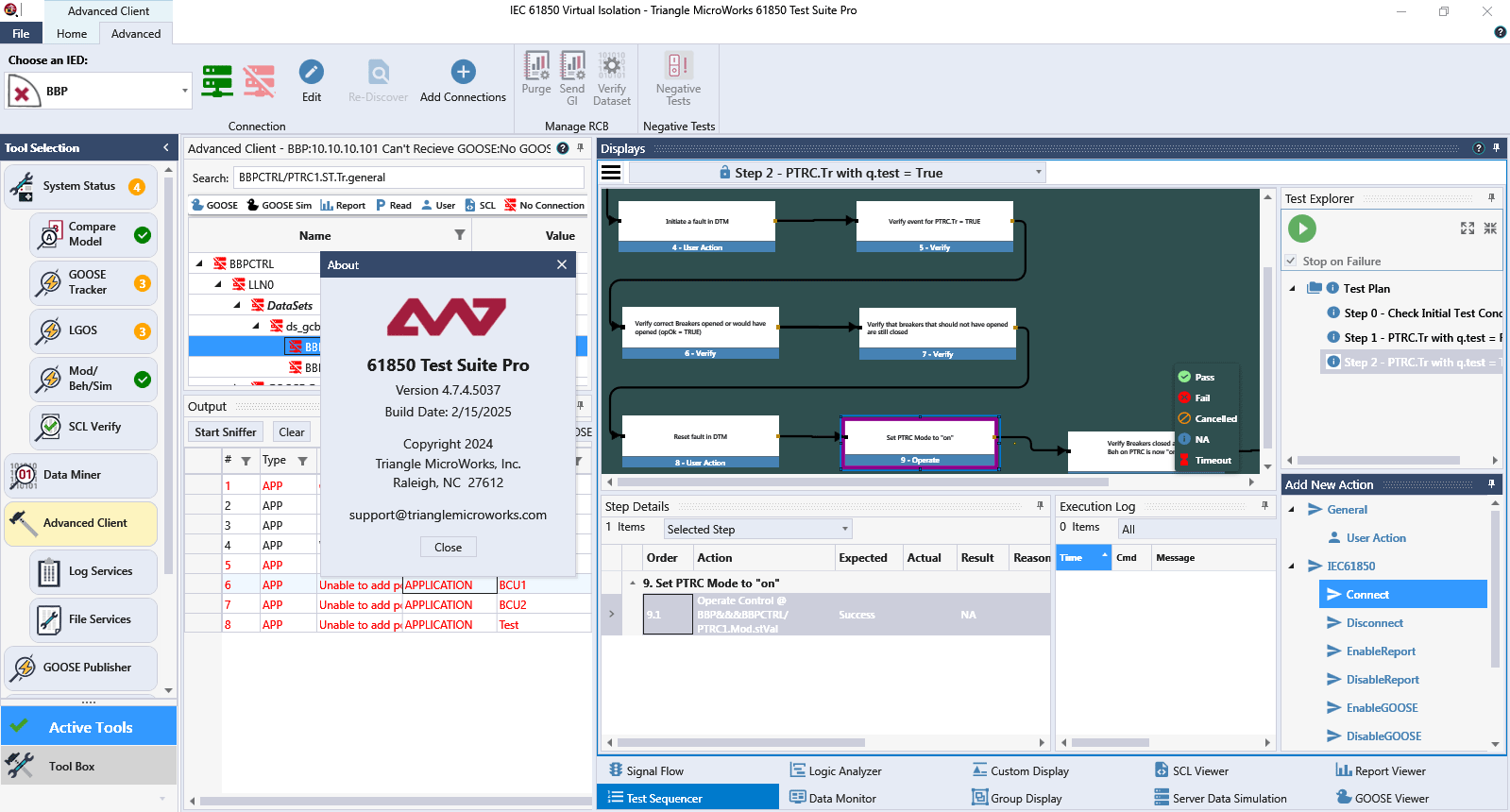Viewport: 1510px width, 812px height.
Task: Toggle the Stop on Failure checkbox
Action: pos(1291,262)
